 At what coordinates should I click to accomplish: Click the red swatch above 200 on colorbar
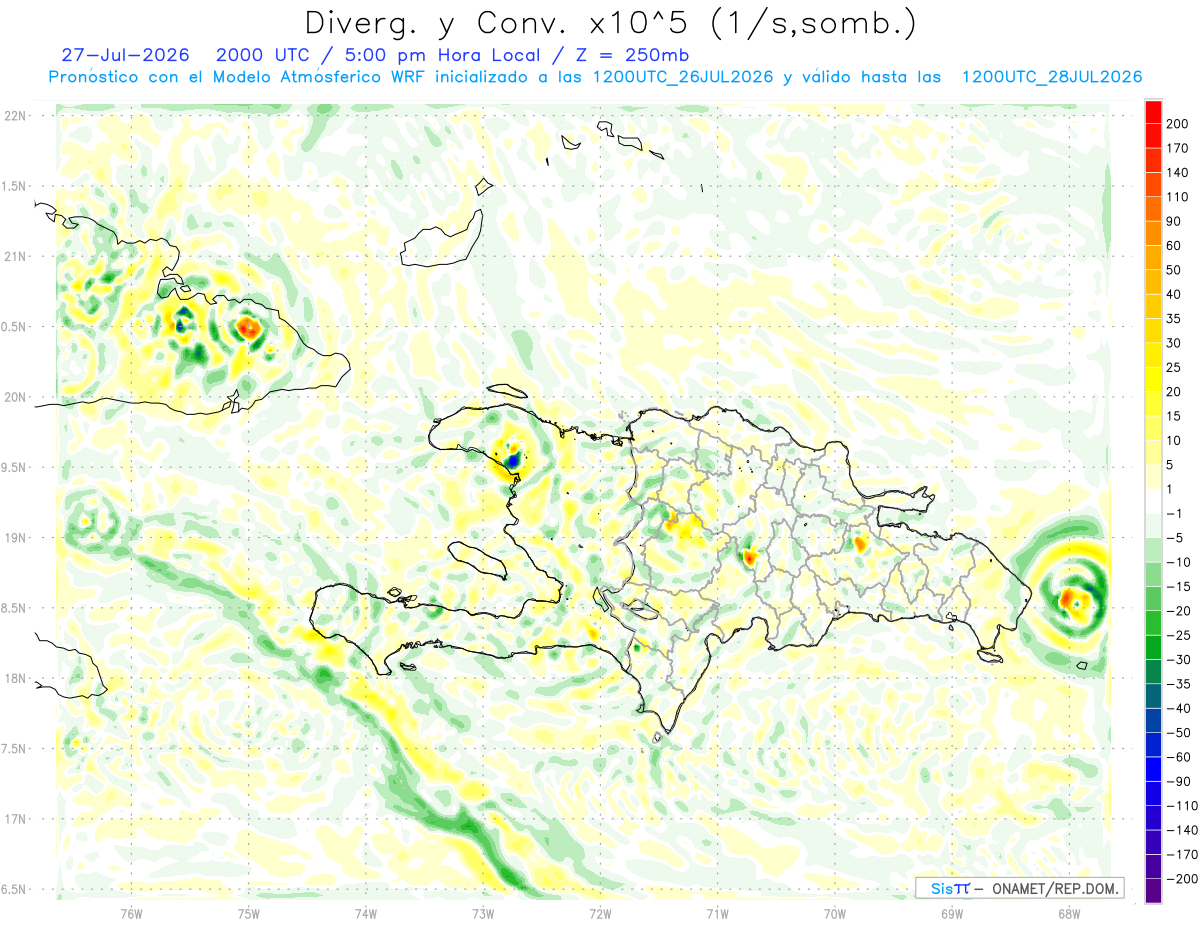(1154, 112)
